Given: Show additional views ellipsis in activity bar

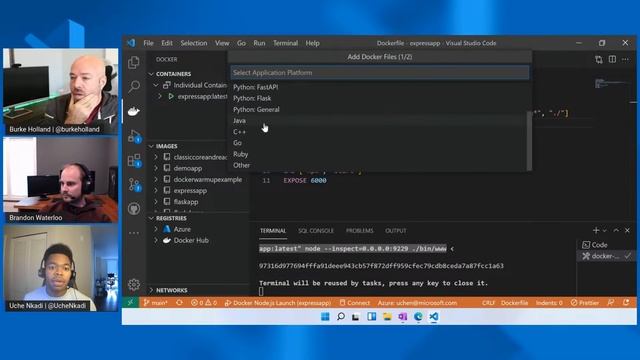Looking at the screenshot, I should 134,233.
